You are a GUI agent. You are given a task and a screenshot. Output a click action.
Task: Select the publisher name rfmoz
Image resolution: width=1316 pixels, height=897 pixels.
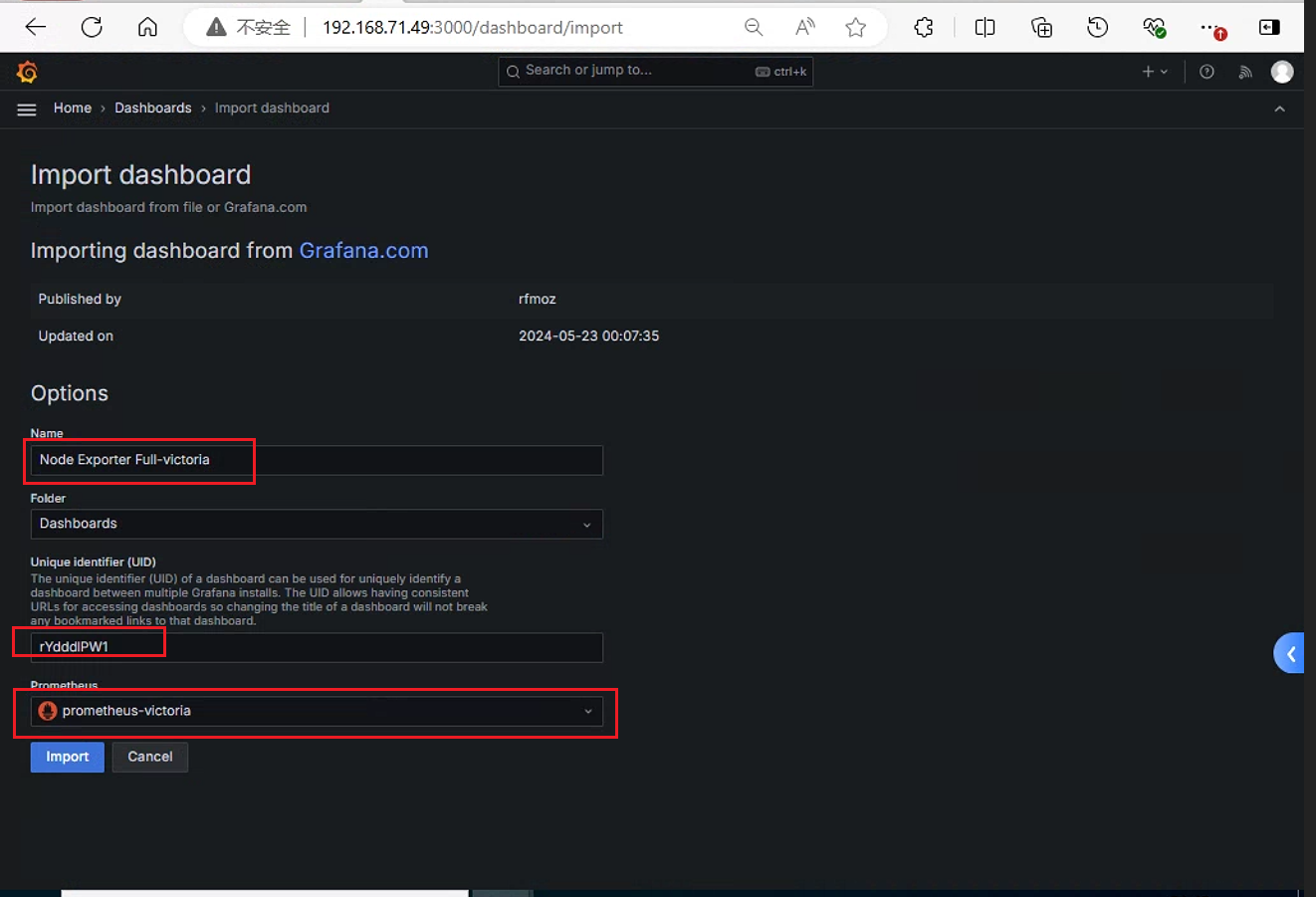[x=538, y=299]
